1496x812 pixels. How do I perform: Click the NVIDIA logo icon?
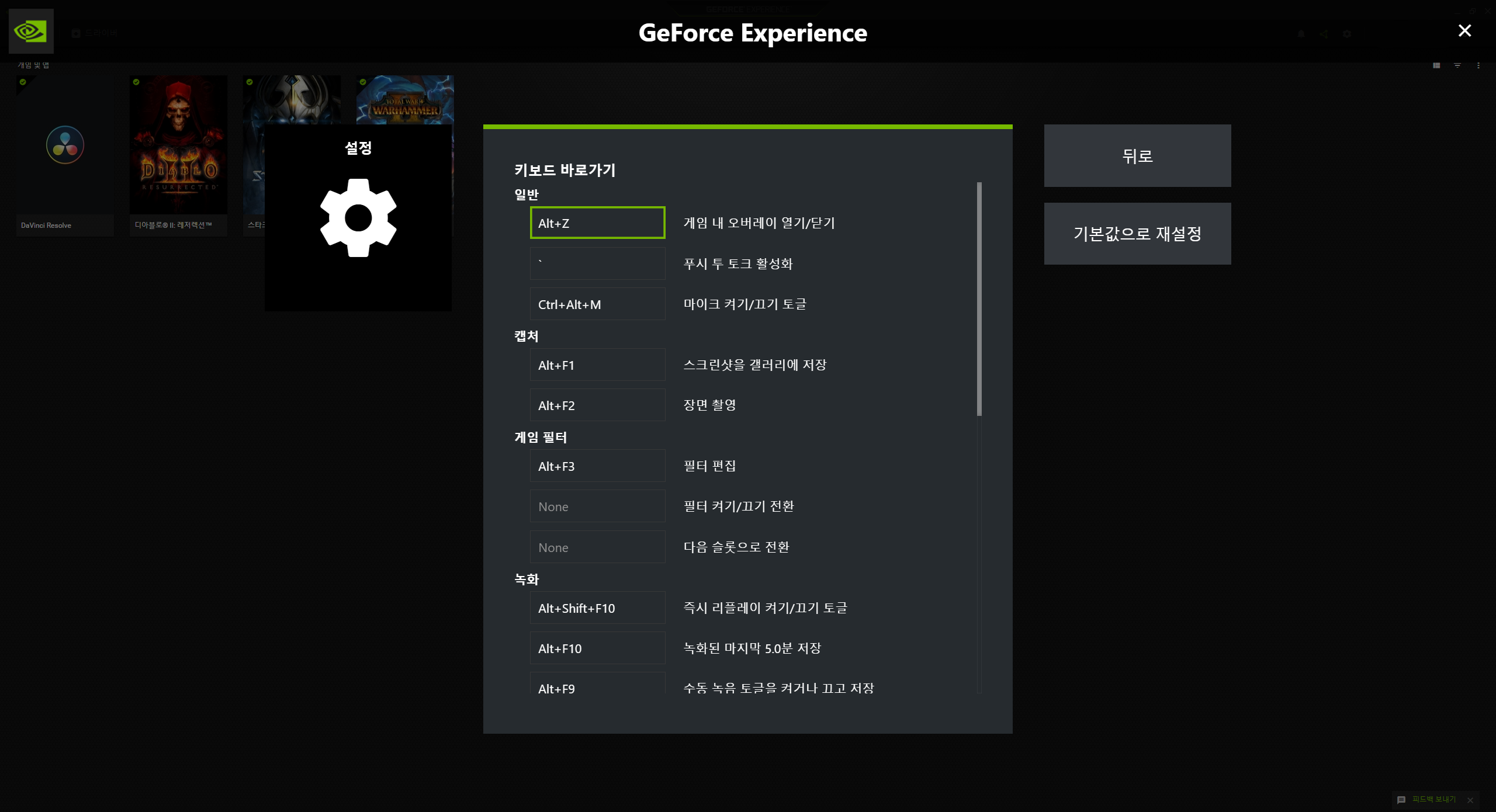point(30,31)
